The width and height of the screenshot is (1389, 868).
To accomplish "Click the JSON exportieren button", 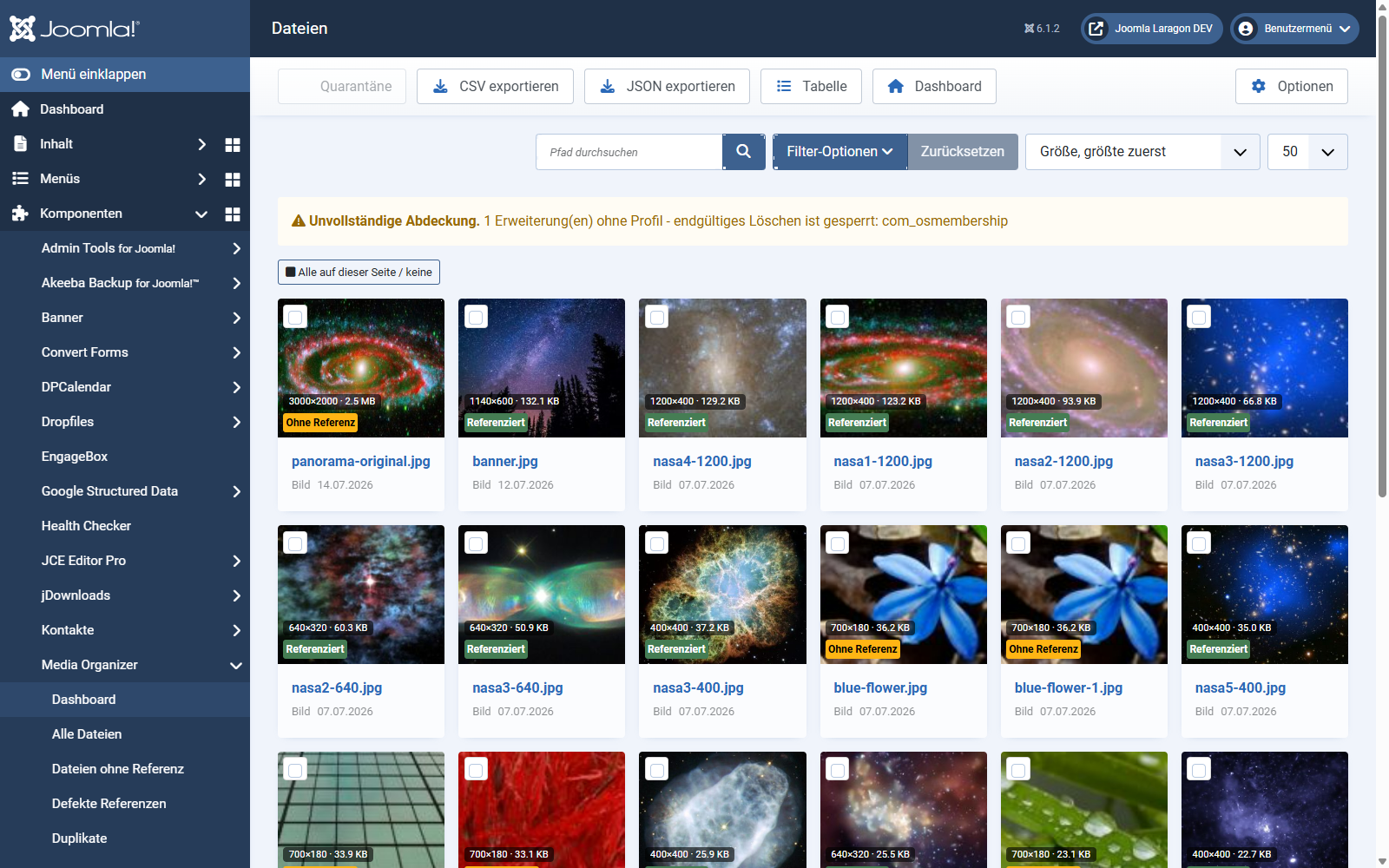I will click(667, 87).
